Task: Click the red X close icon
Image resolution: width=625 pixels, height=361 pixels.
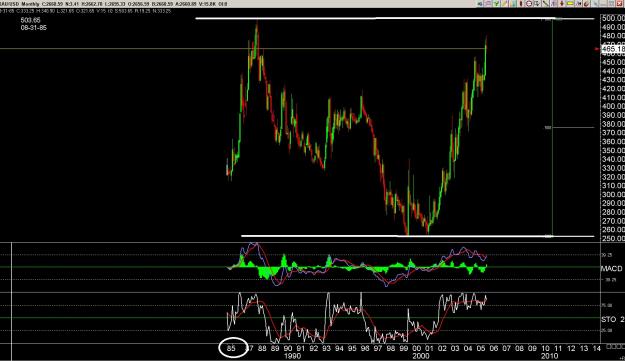Action: click(x=619, y=4)
